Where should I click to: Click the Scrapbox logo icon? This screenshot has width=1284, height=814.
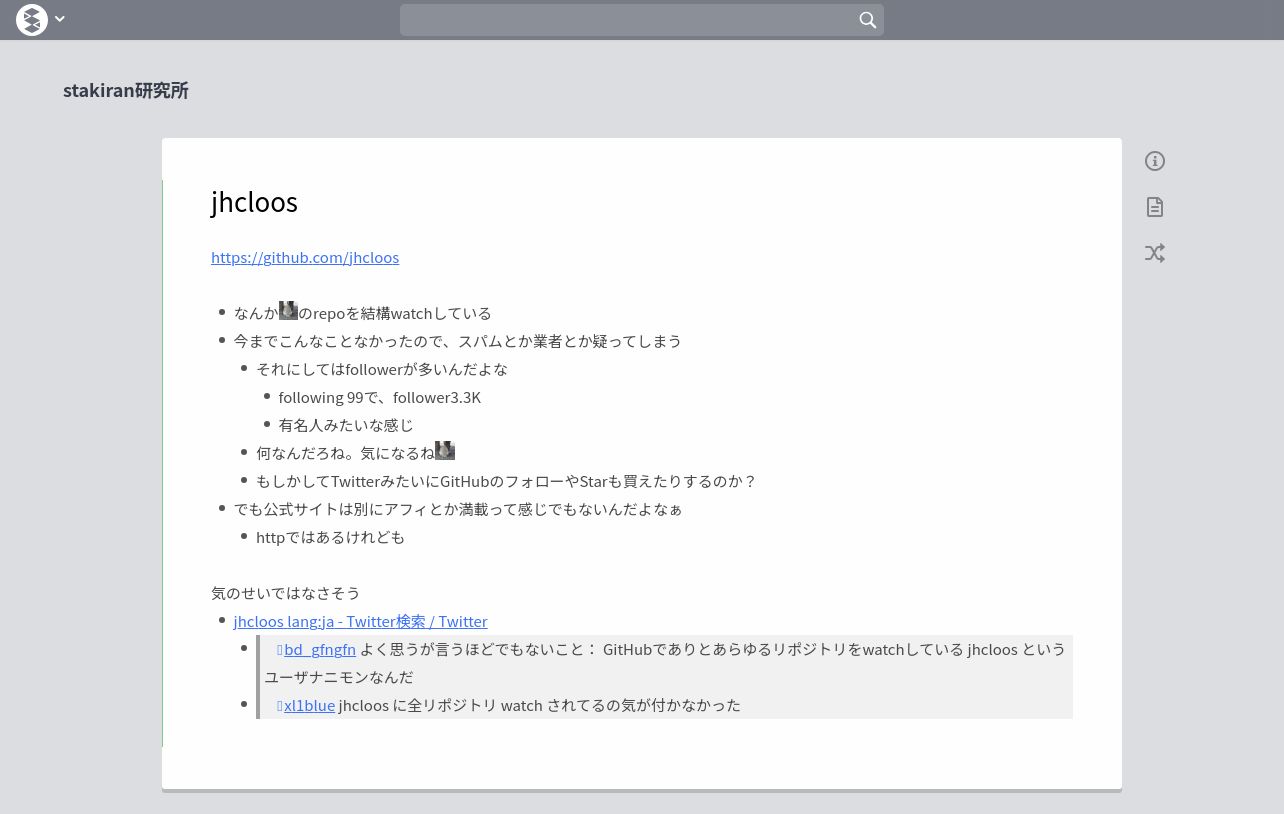tap(32, 20)
